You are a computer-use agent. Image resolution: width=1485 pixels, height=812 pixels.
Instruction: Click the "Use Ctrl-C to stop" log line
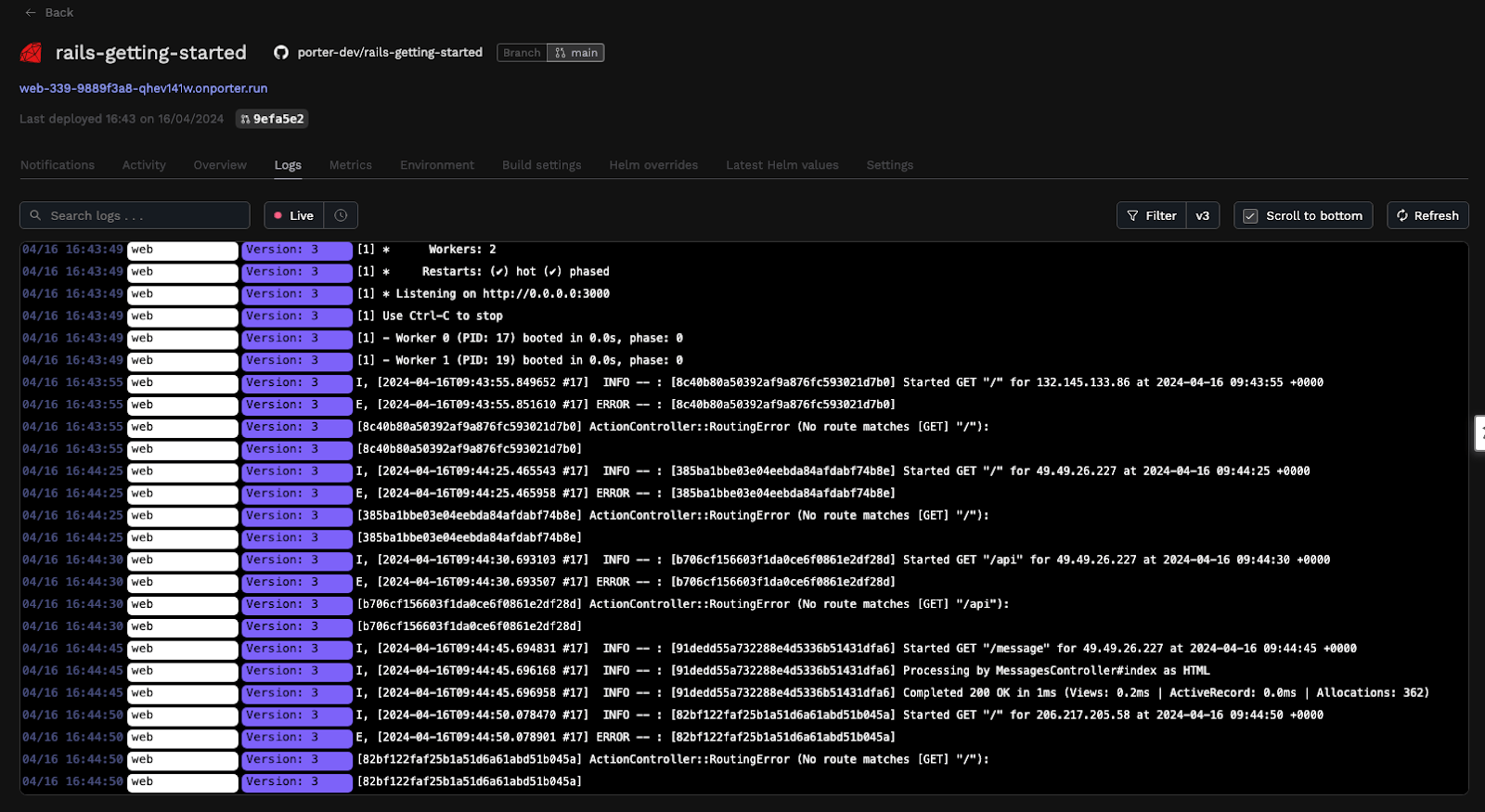430,316
